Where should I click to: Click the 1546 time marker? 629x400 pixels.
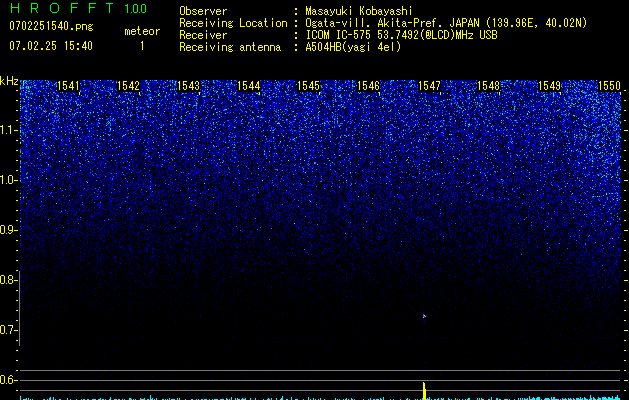pyautogui.click(x=369, y=86)
